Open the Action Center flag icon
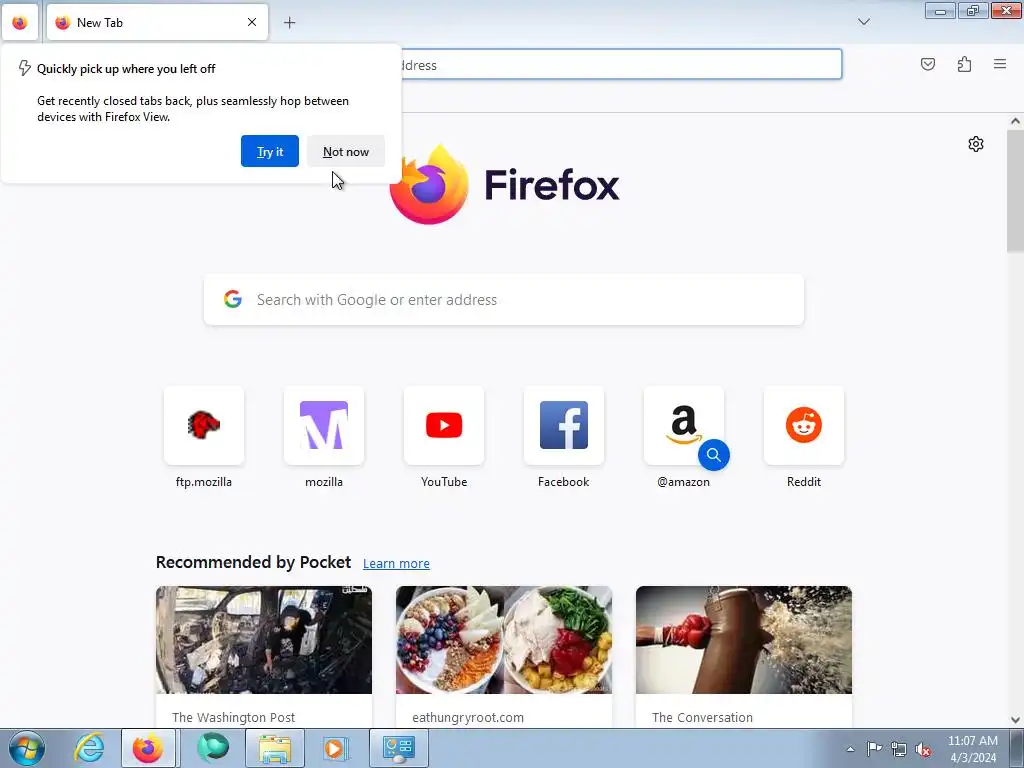Image resolution: width=1024 pixels, height=768 pixels. pyautogui.click(x=874, y=749)
